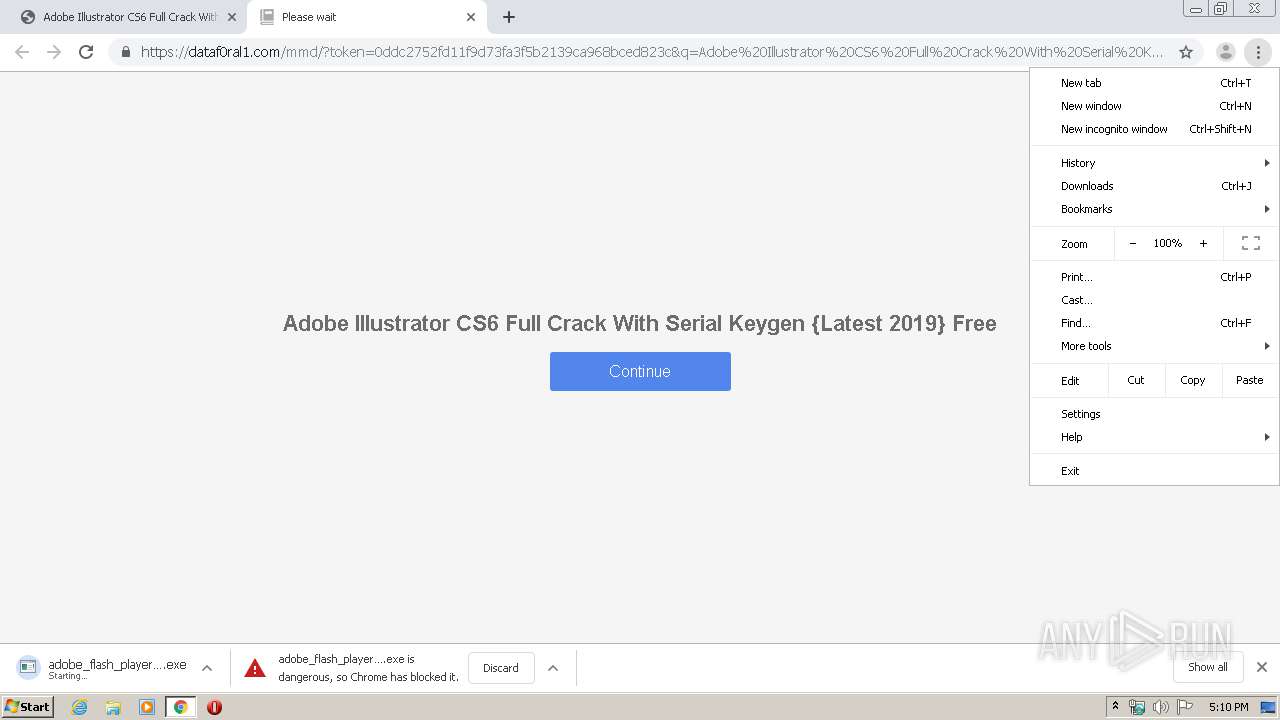
Task: Click the browser forward arrow
Action: [x=54, y=52]
